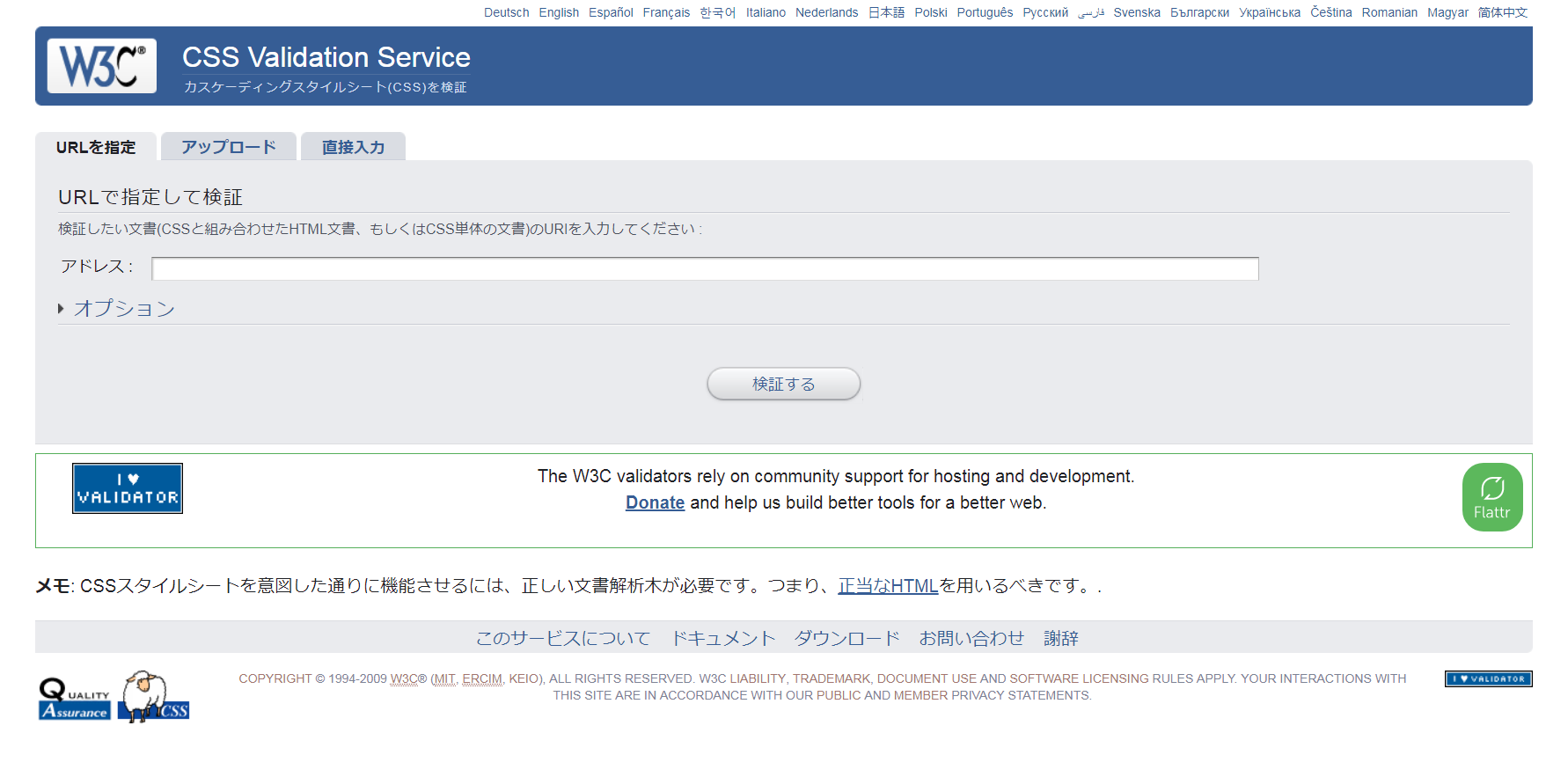The width and height of the screenshot is (1568, 777).
Task: Switch language to Deutsch
Action: (x=507, y=12)
